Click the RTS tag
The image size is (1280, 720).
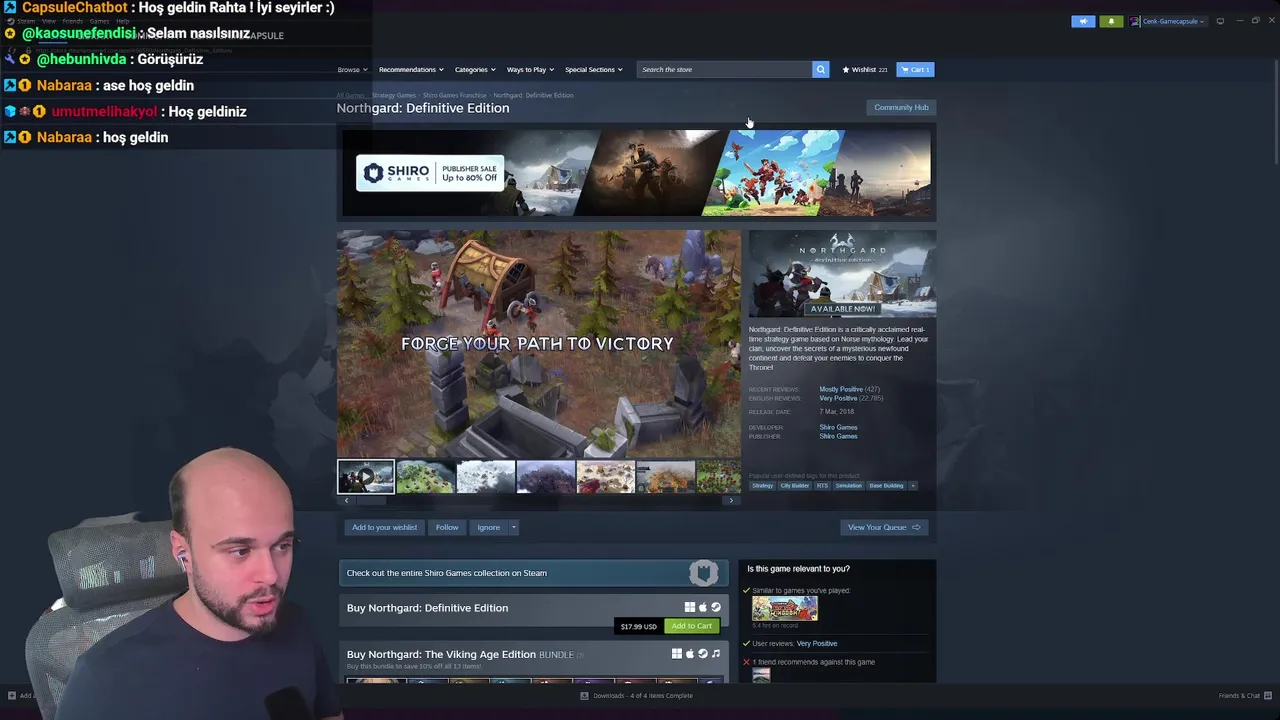point(822,486)
